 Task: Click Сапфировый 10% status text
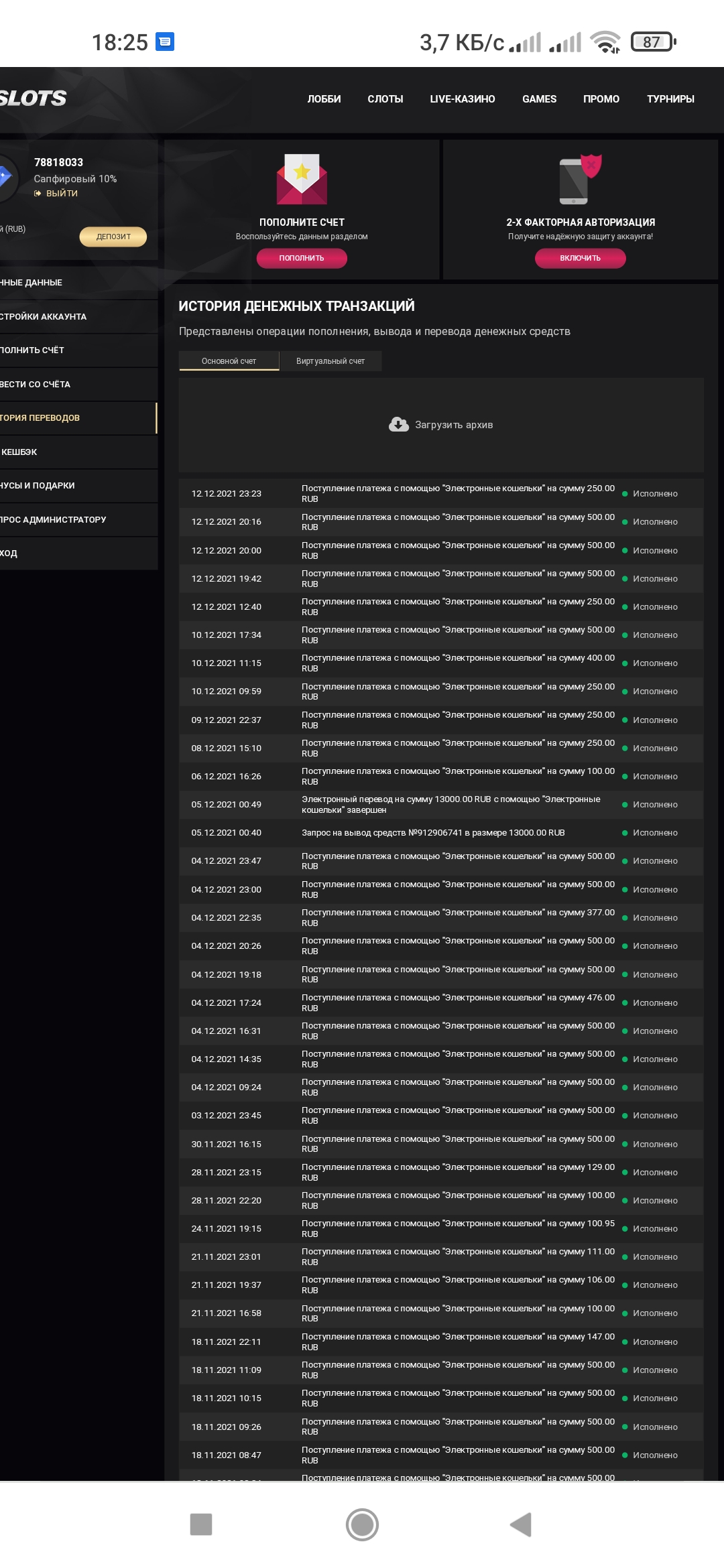pos(75,179)
